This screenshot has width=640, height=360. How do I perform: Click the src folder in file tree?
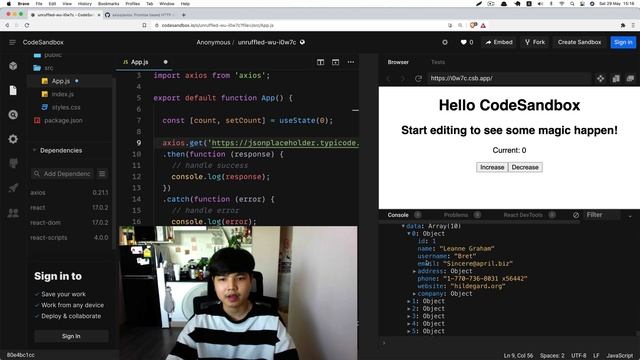[49, 68]
